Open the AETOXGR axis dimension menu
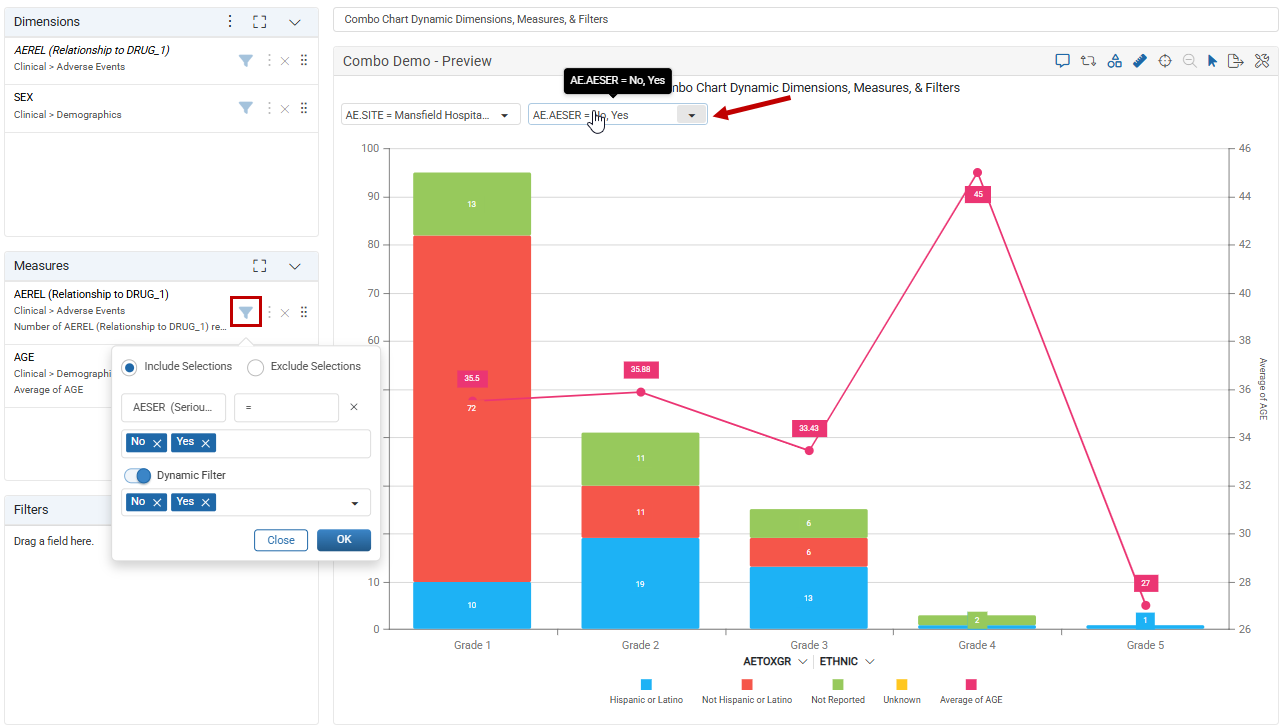1284x728 pixels. coord(775,662)
